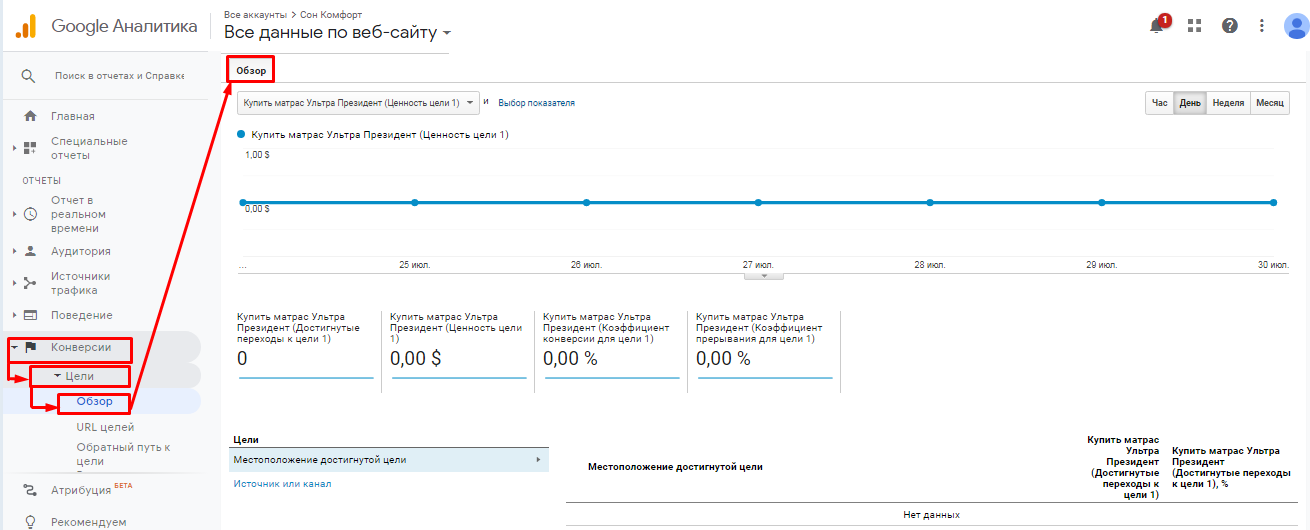Select the Ценность цели 1 scorecard
This screenshot has height=530, width=1310.
(x=458, y=345)
